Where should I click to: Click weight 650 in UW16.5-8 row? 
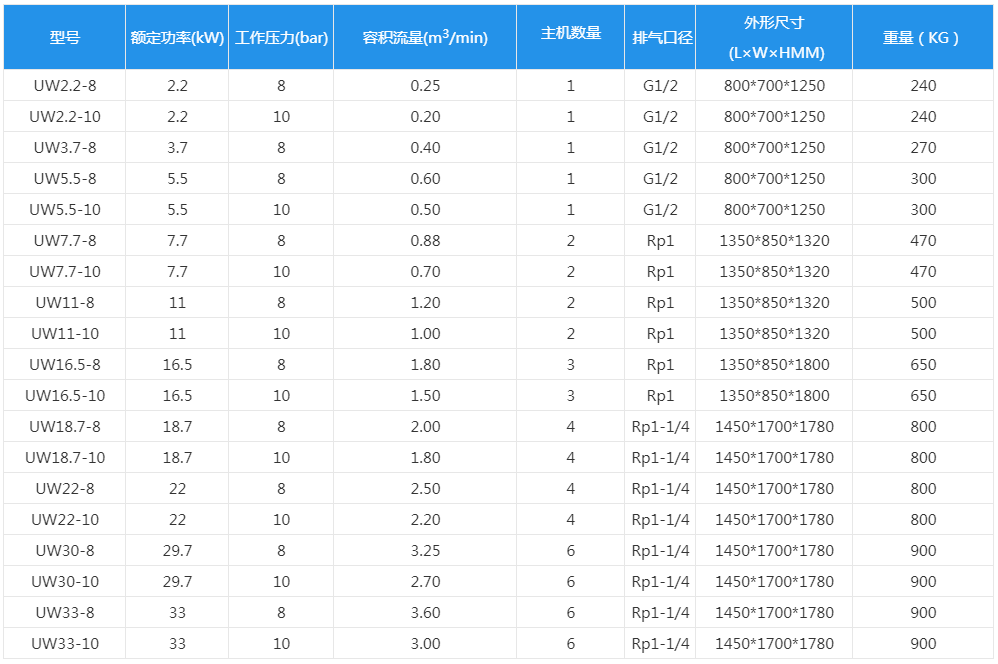(x=923, y=365)
